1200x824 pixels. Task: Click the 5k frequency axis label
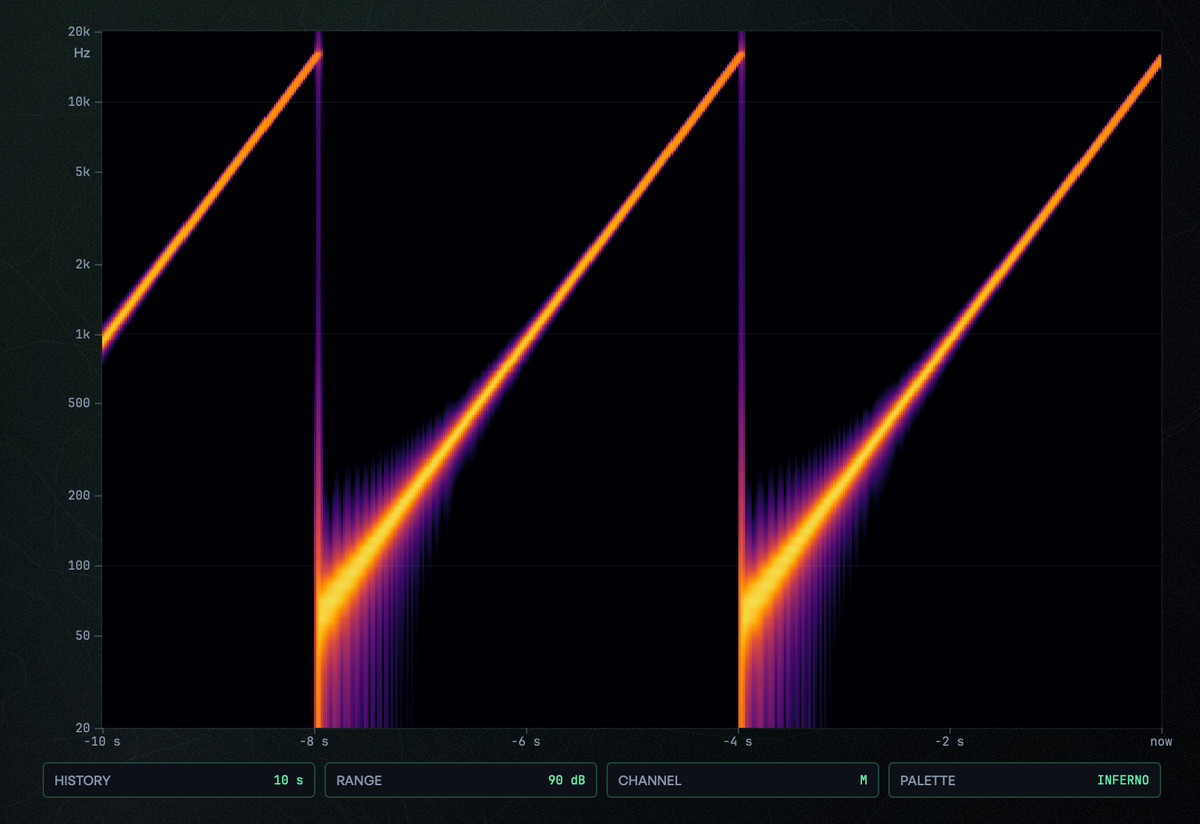coord(84,172)
